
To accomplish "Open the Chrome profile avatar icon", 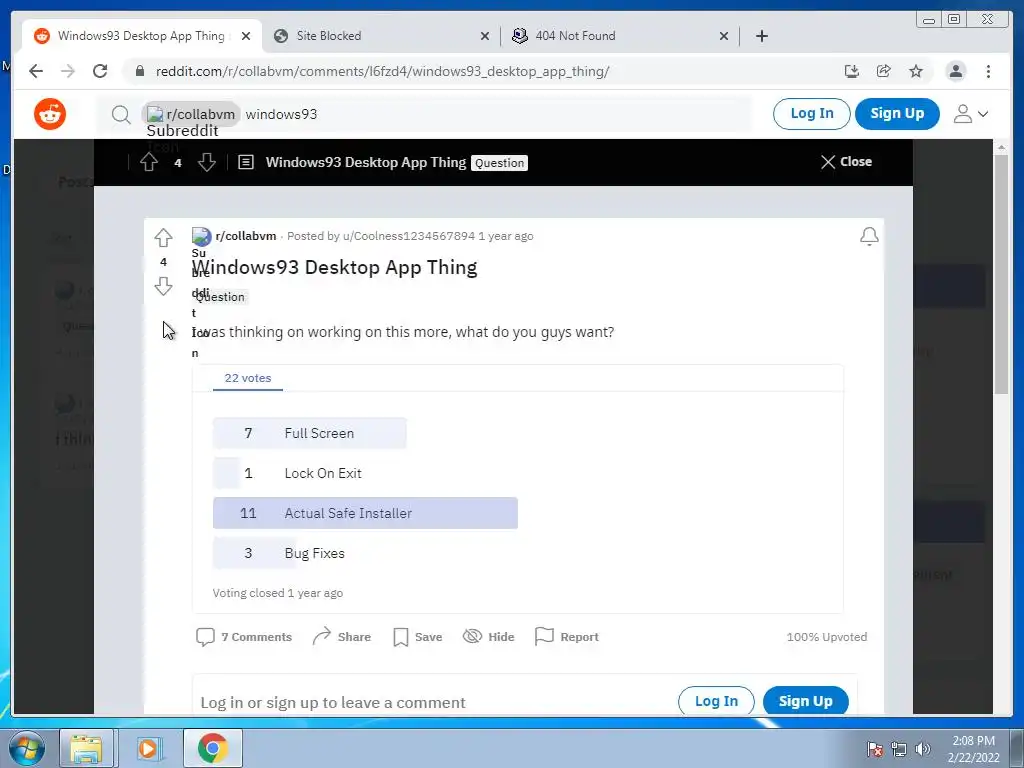I will click(x=955, y=71).
